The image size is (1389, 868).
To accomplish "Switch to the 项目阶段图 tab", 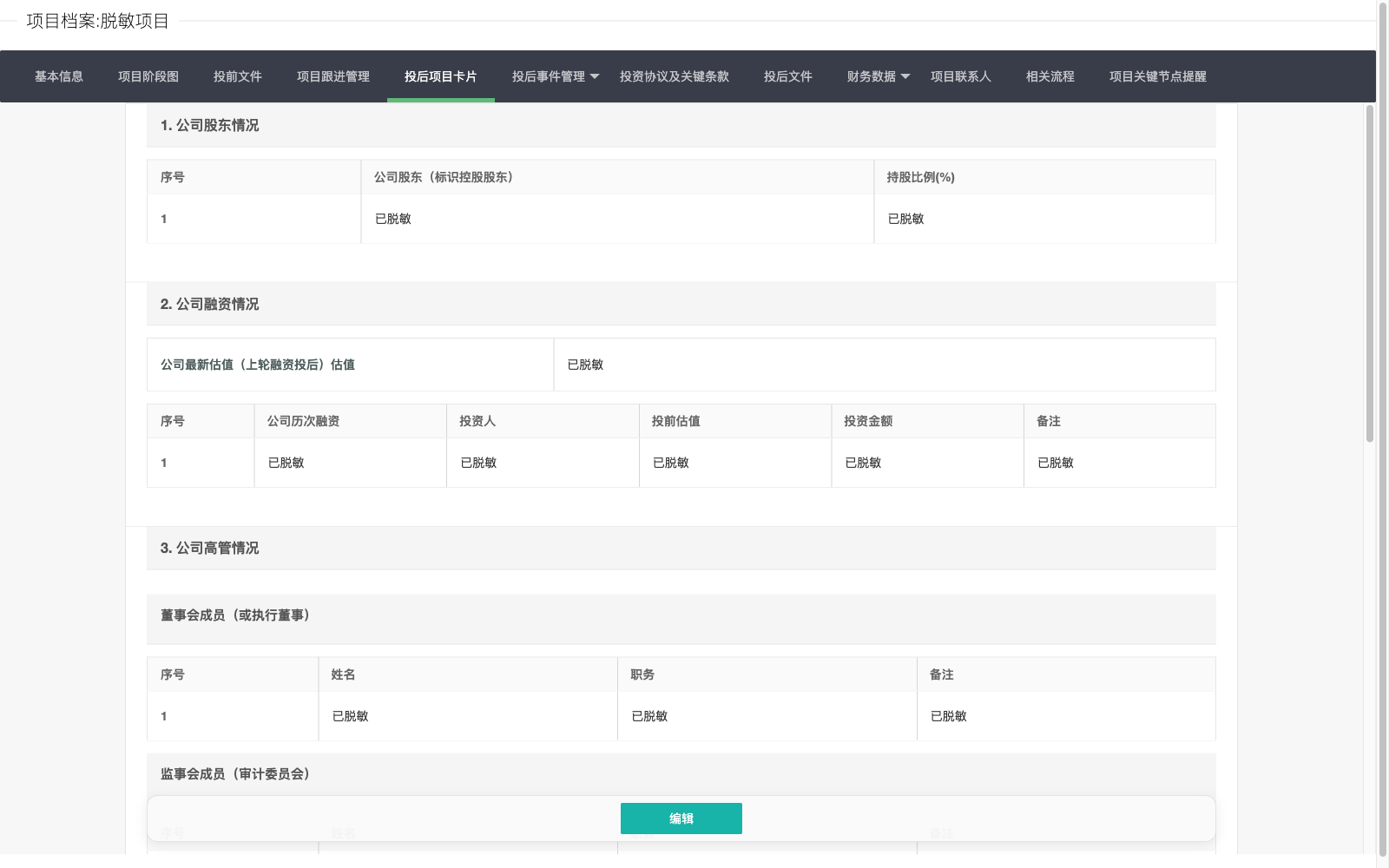I will point(148,76).
